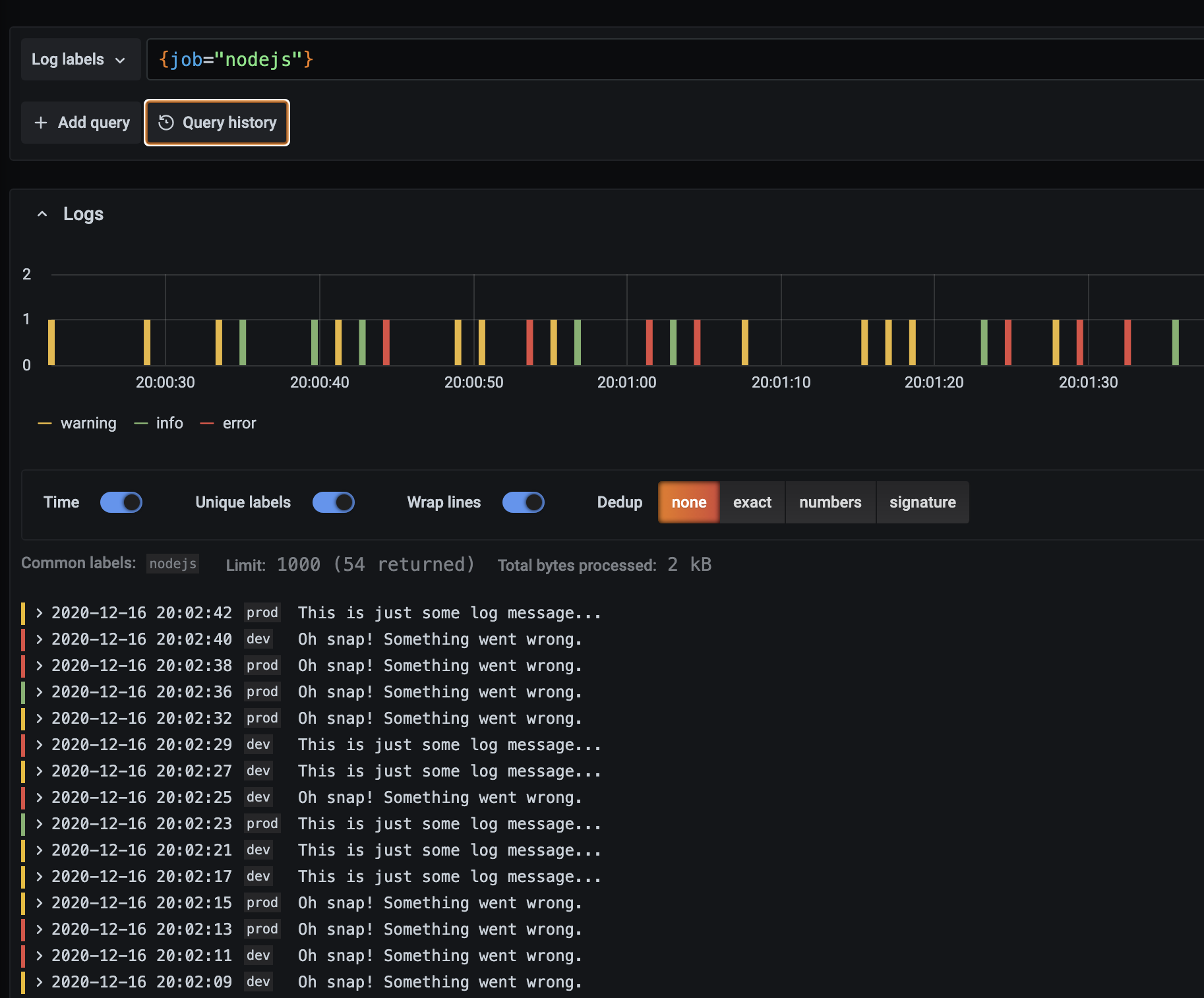Click timestamp 2020-12-16 20:02:17
Image resolution: width=1204 pixels, height=998 pixels.
142,877
